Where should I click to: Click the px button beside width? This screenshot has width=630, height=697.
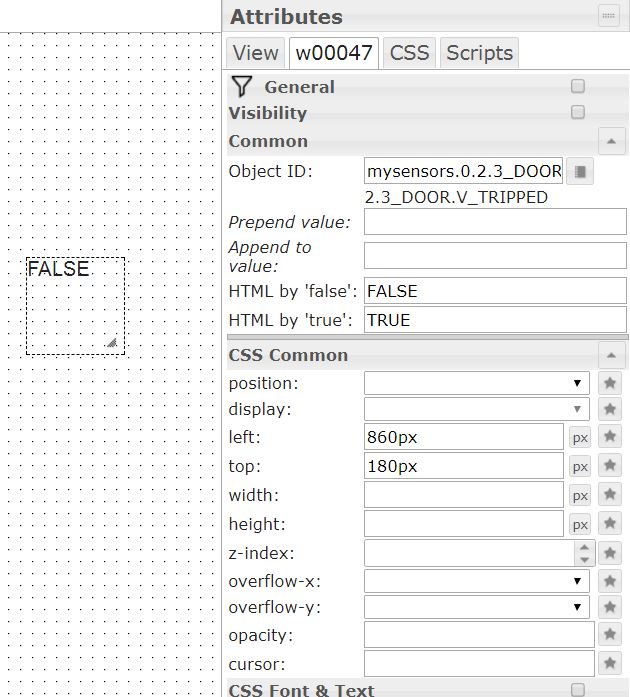580,495
